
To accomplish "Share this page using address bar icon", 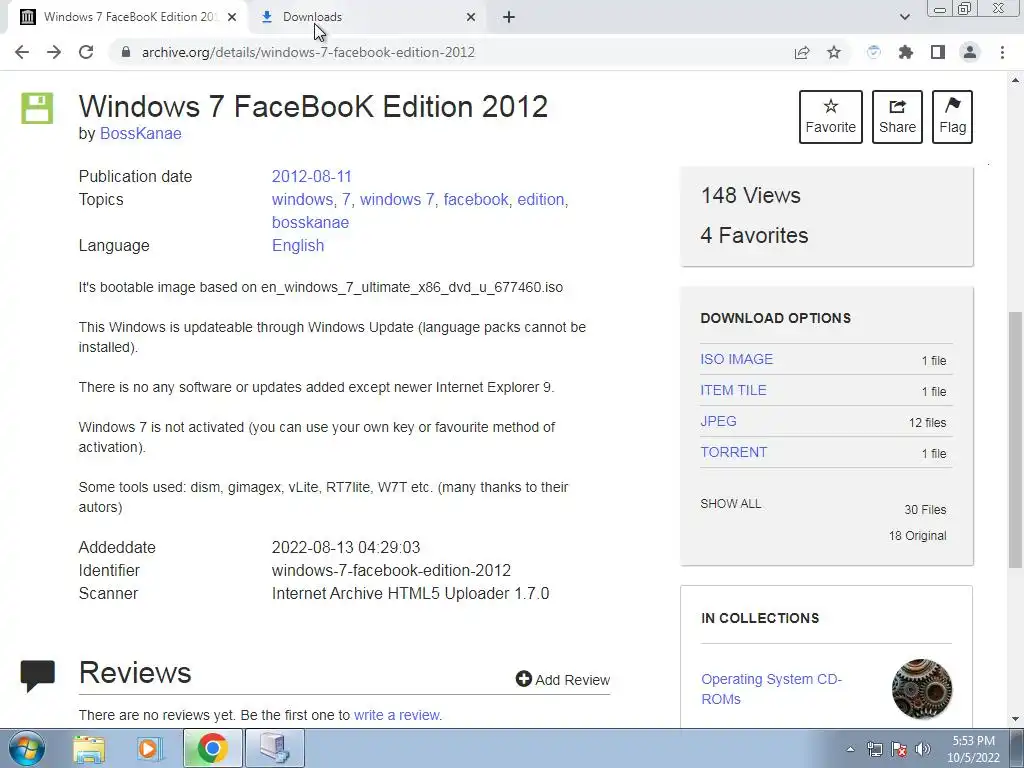I will coord(802,52).
